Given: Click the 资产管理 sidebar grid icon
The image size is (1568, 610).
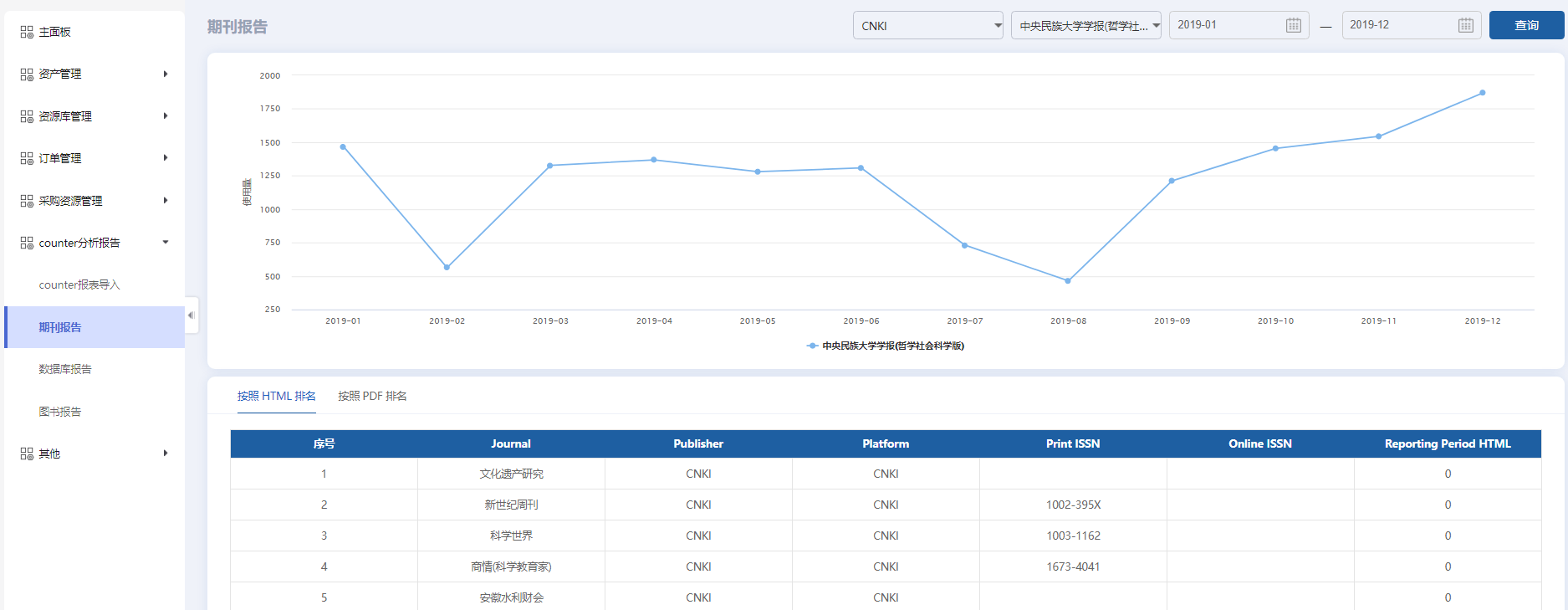Looking at the screenshot, I should point(27,74).
